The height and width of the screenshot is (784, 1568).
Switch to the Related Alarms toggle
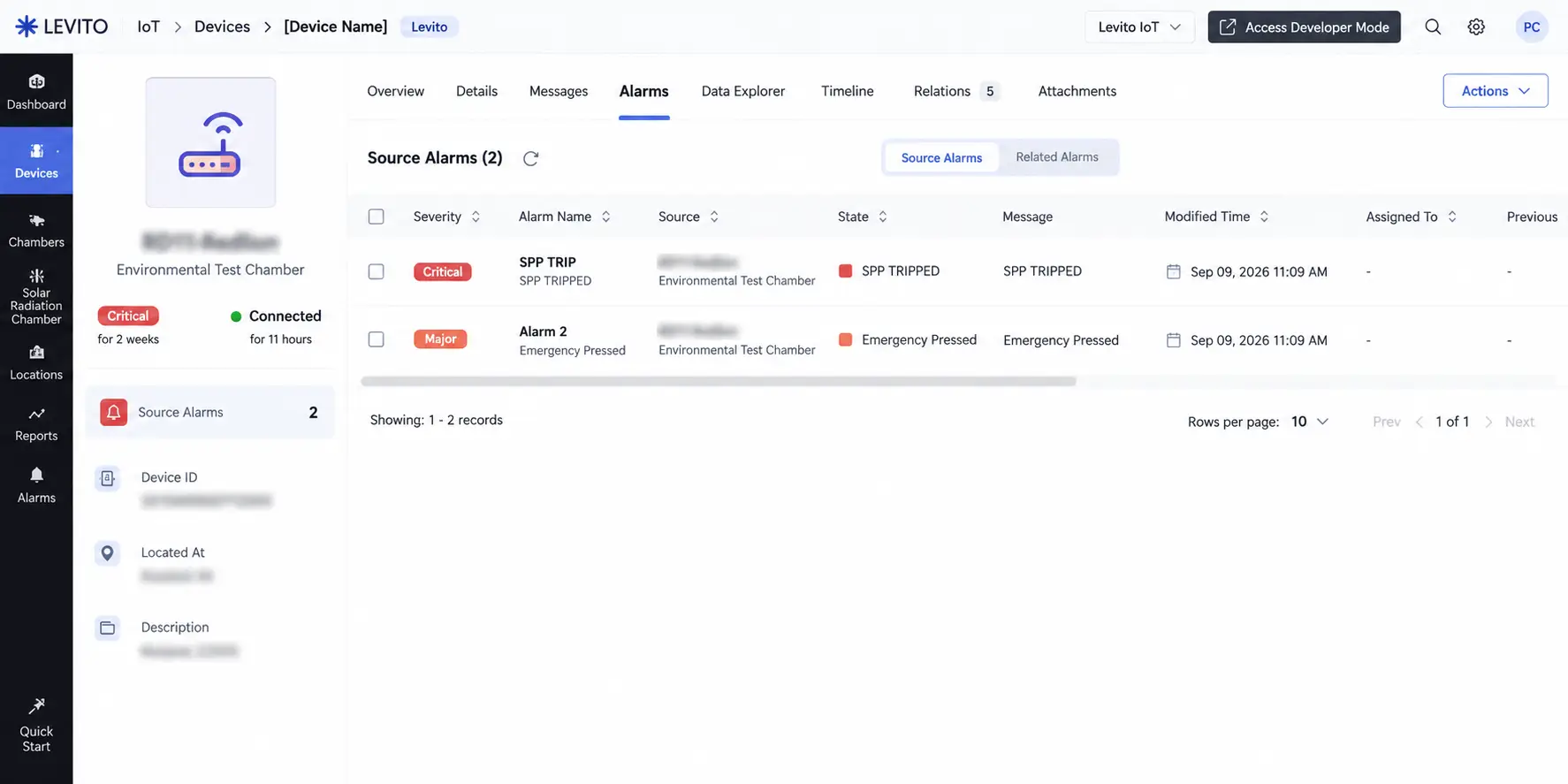click(x=1057, y=156)
